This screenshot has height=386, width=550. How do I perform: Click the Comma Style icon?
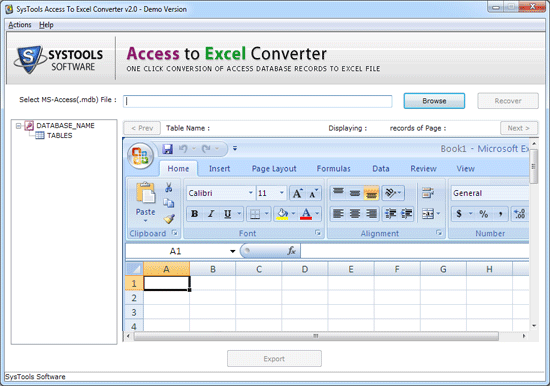point(501,214)
